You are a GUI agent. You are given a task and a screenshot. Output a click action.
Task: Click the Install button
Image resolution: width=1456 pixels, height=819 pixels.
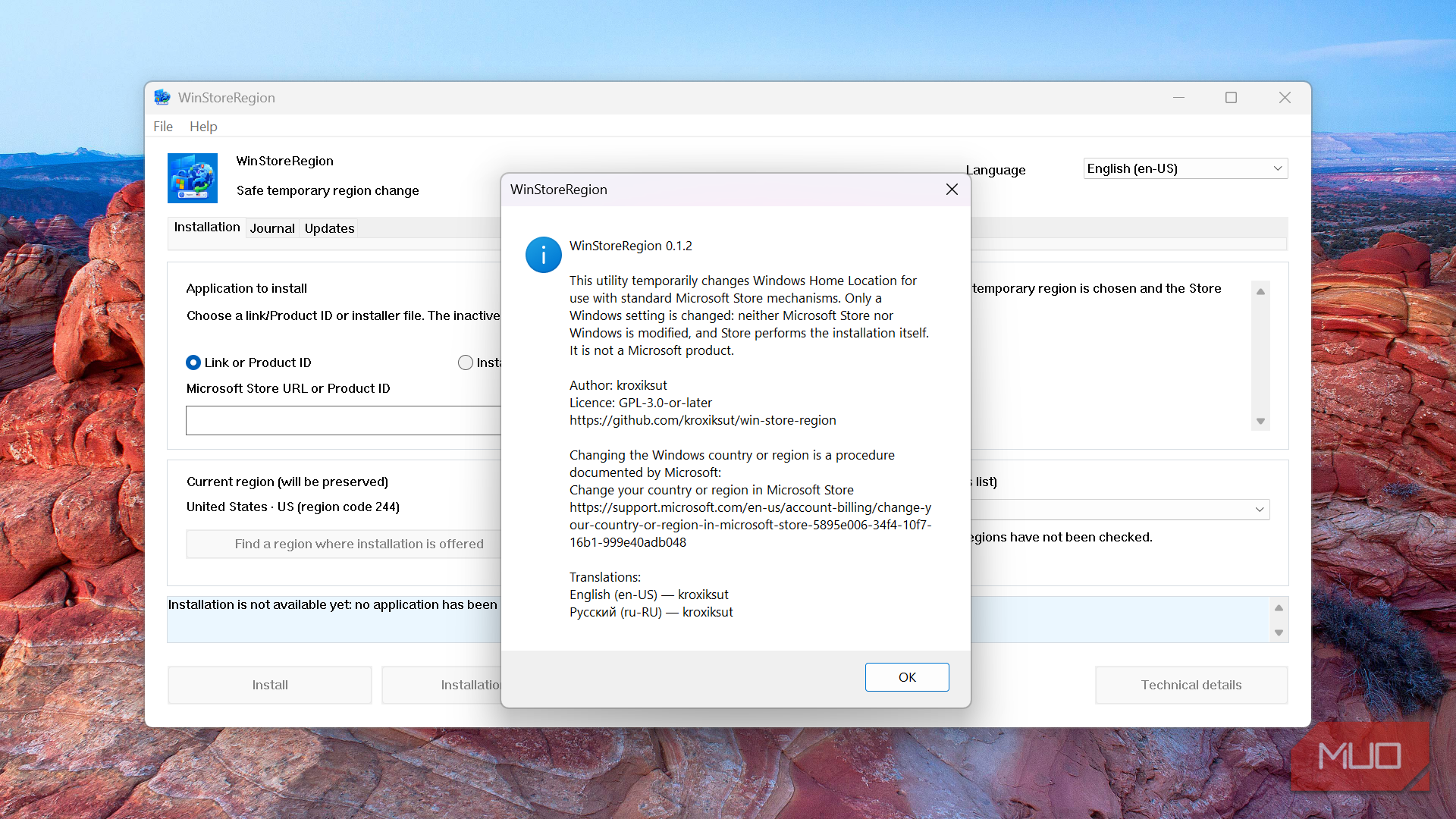(x=270, y=685)
